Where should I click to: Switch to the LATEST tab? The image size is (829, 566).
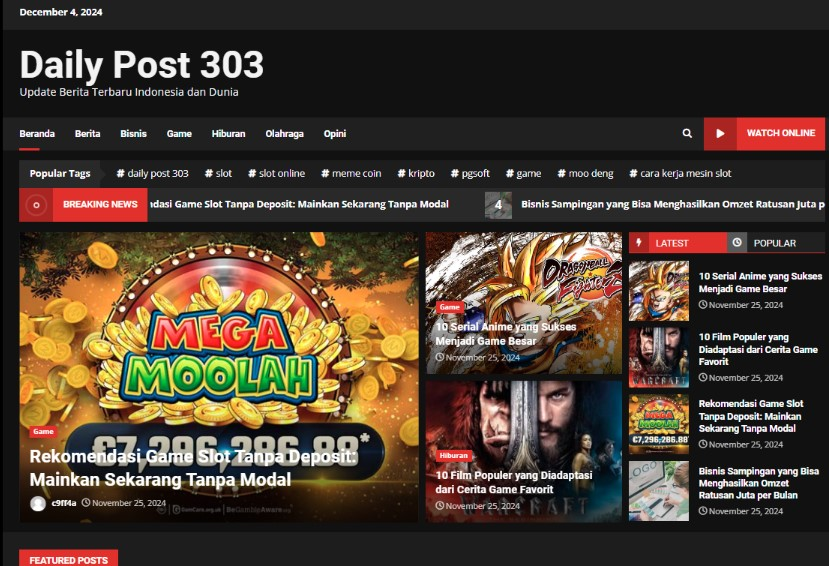pos(678,243)
